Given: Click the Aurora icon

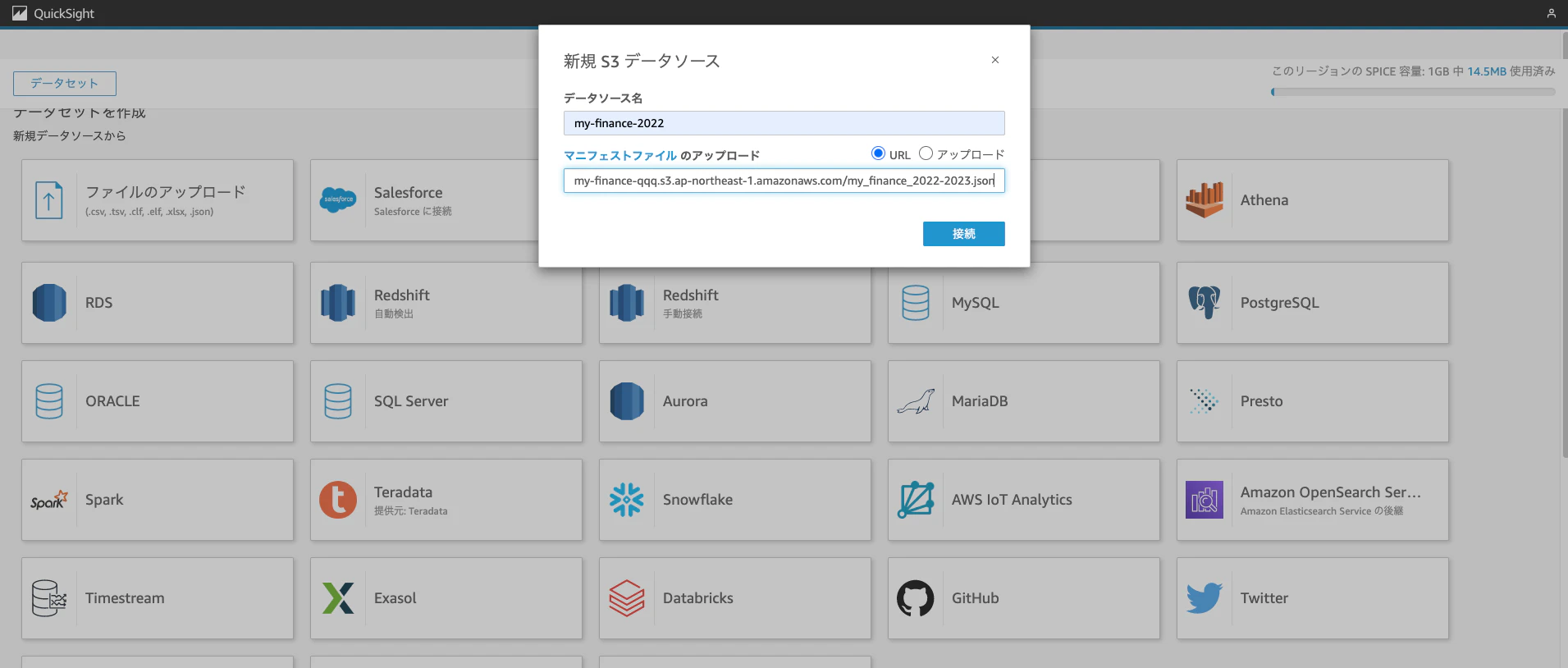Looking at the screenshot, I should 627,401.
